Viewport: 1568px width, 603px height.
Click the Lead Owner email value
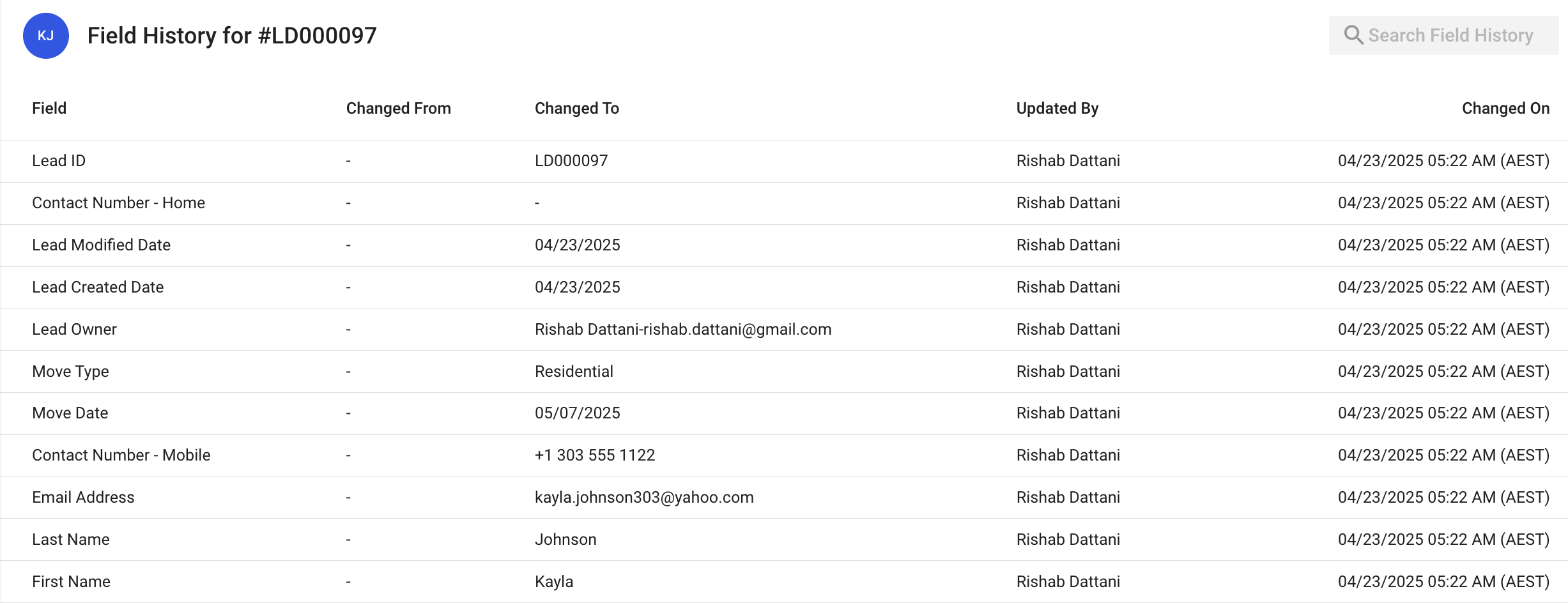coord(682,330)
